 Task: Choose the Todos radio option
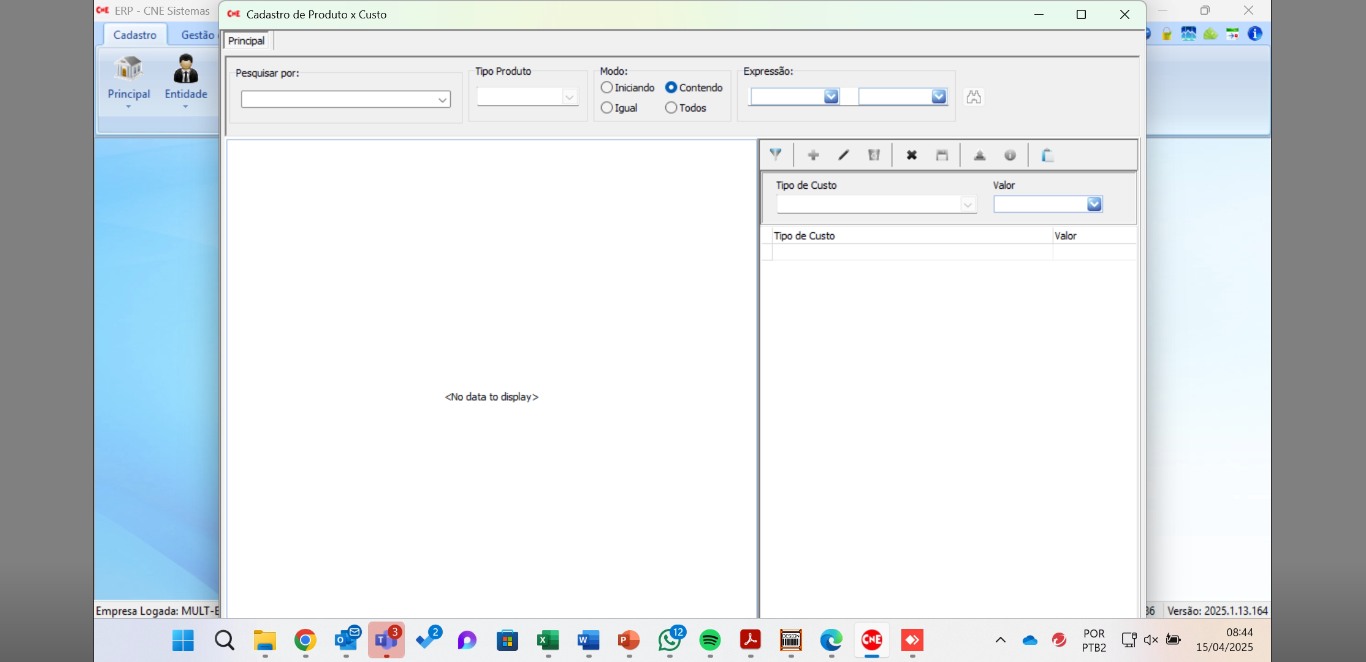(671, 108)
